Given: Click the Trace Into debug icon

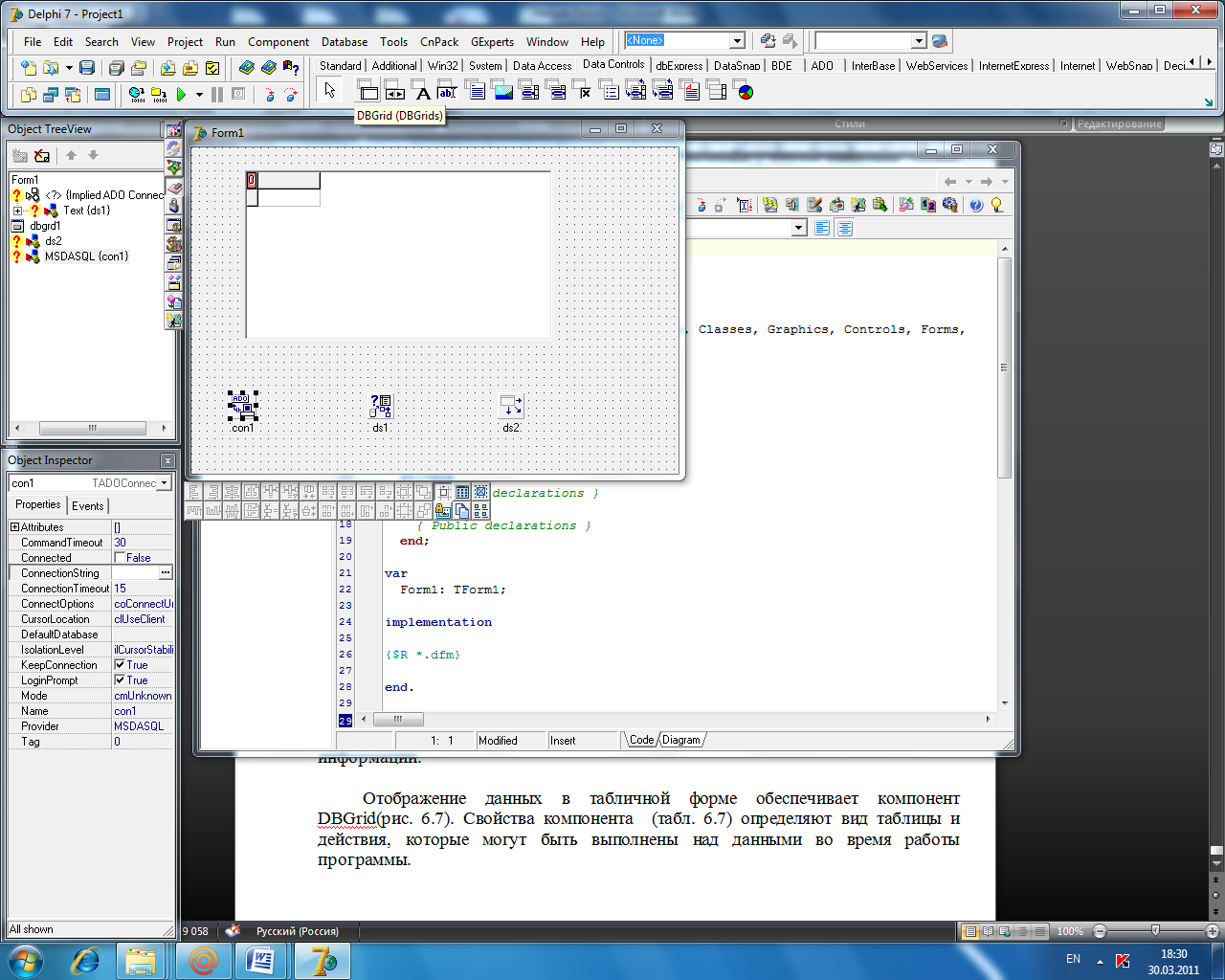Looking at the screenshot, I should click(269, 94).
